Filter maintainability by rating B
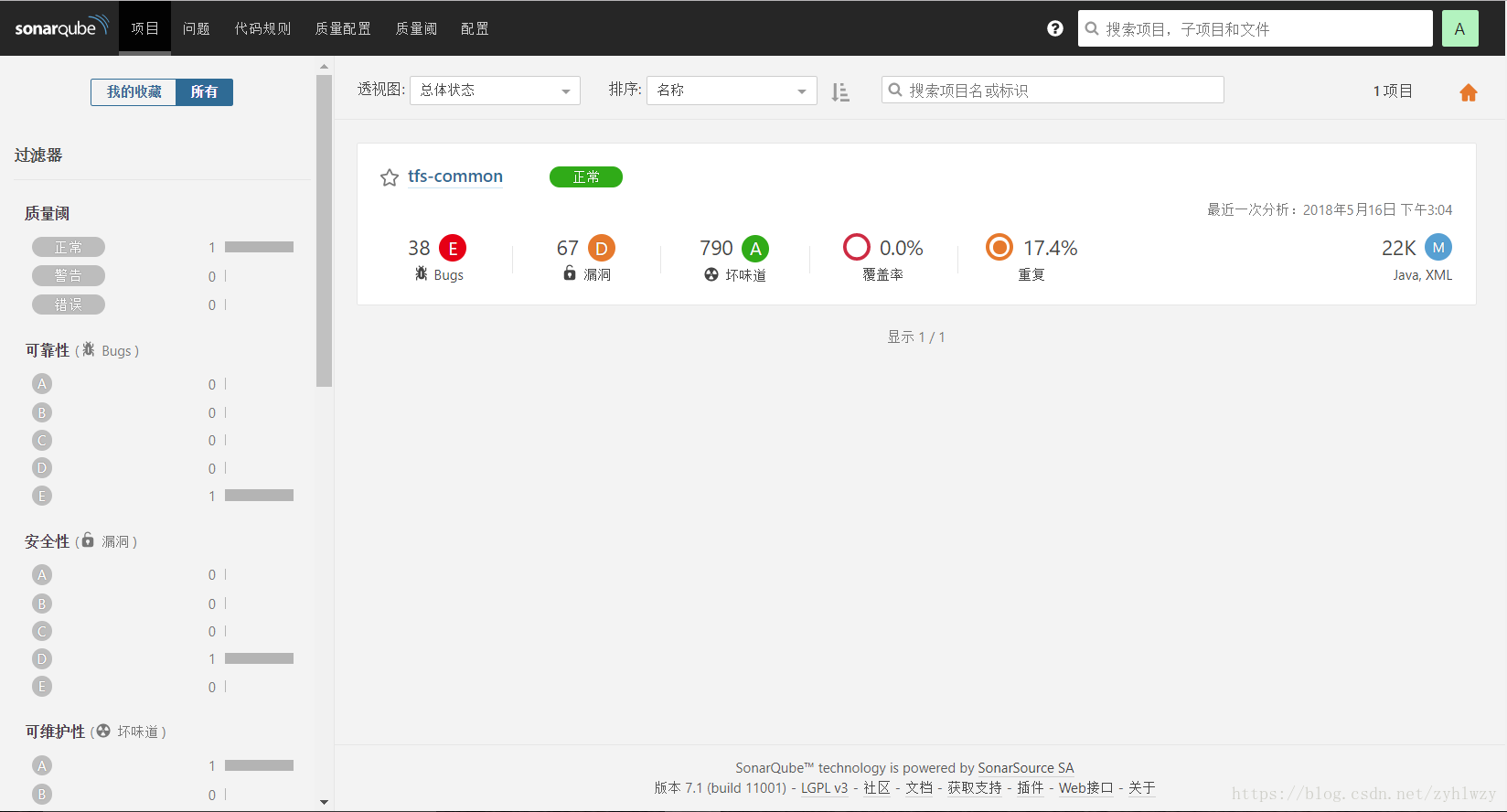 click(x=41, y=794)
